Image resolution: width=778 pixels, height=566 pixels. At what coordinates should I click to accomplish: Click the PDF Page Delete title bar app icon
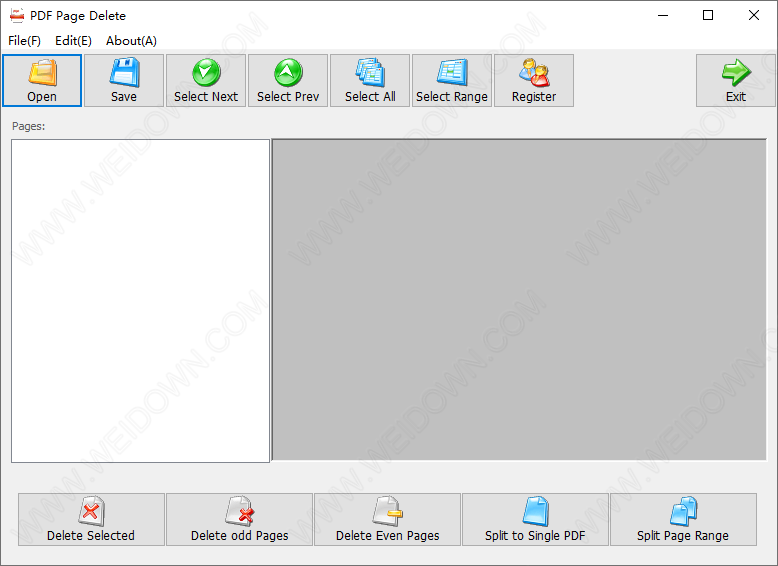coord(17,15)
